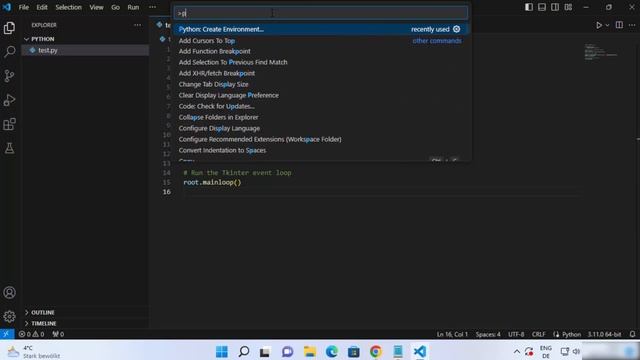Select Convert Indentation to Spaces command

point(321,151)
